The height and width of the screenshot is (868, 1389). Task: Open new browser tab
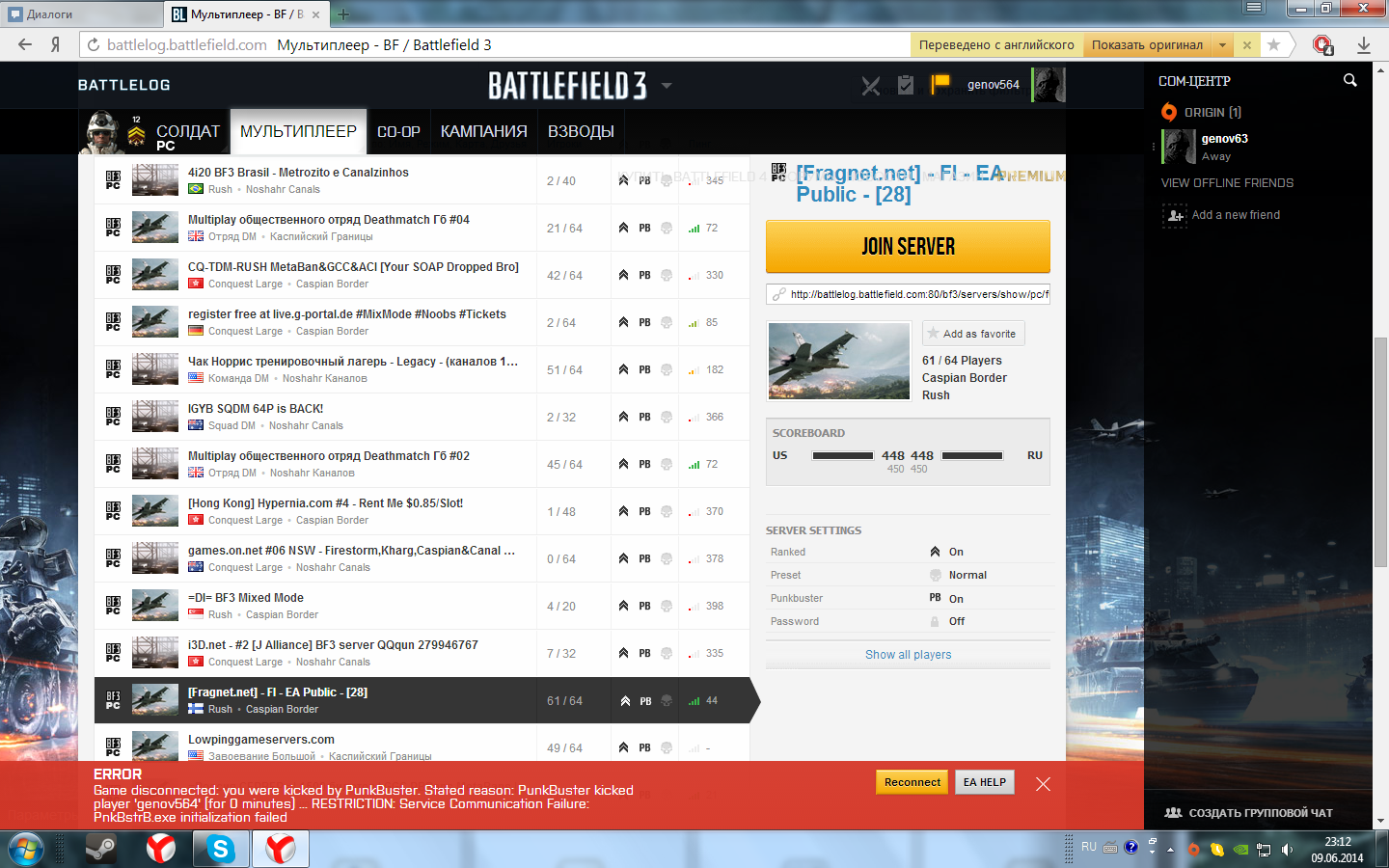(342, 14)
